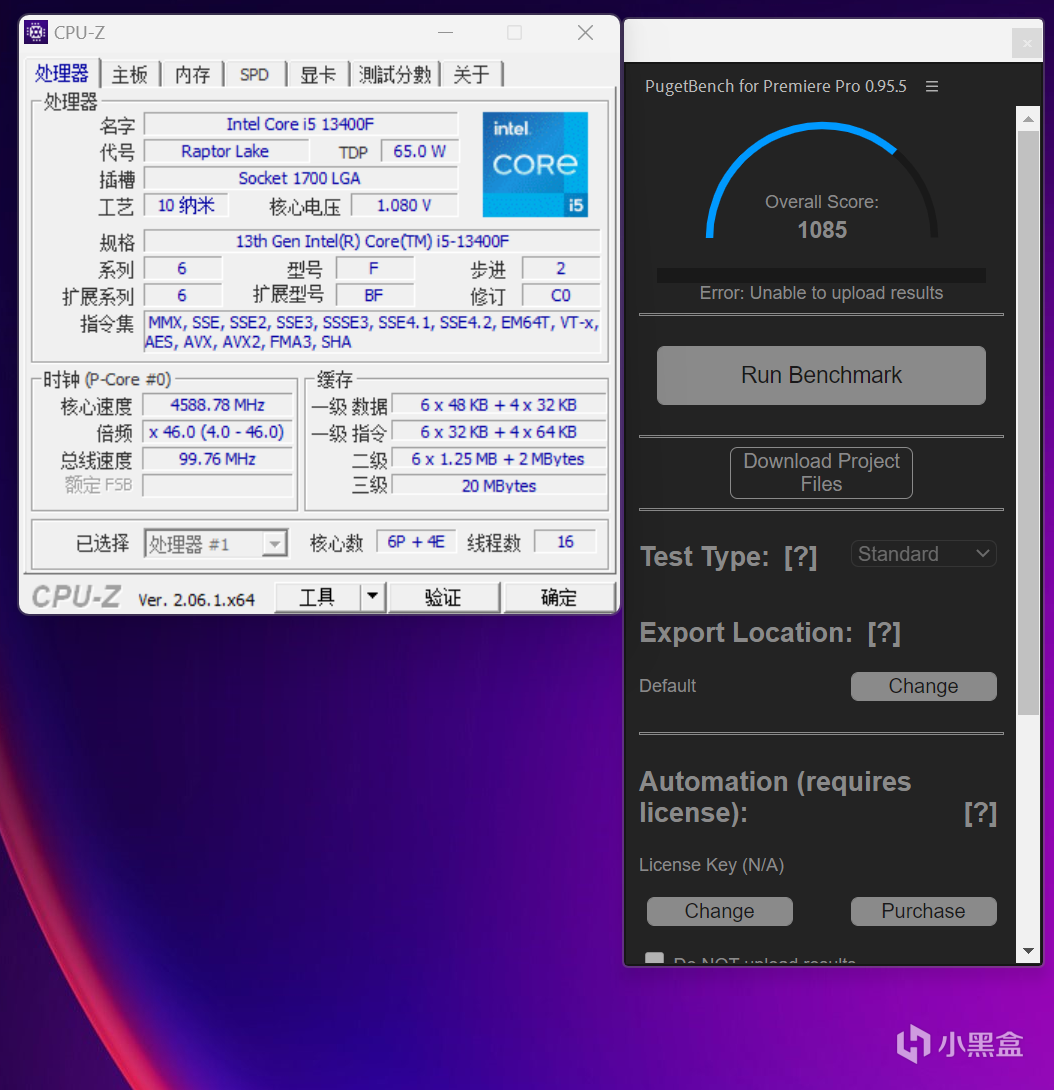This screenshot has height=1090, width=1054.
Task: Click Test Type help [?] icon
Action: pyautogui.click(x=800, y=556)
